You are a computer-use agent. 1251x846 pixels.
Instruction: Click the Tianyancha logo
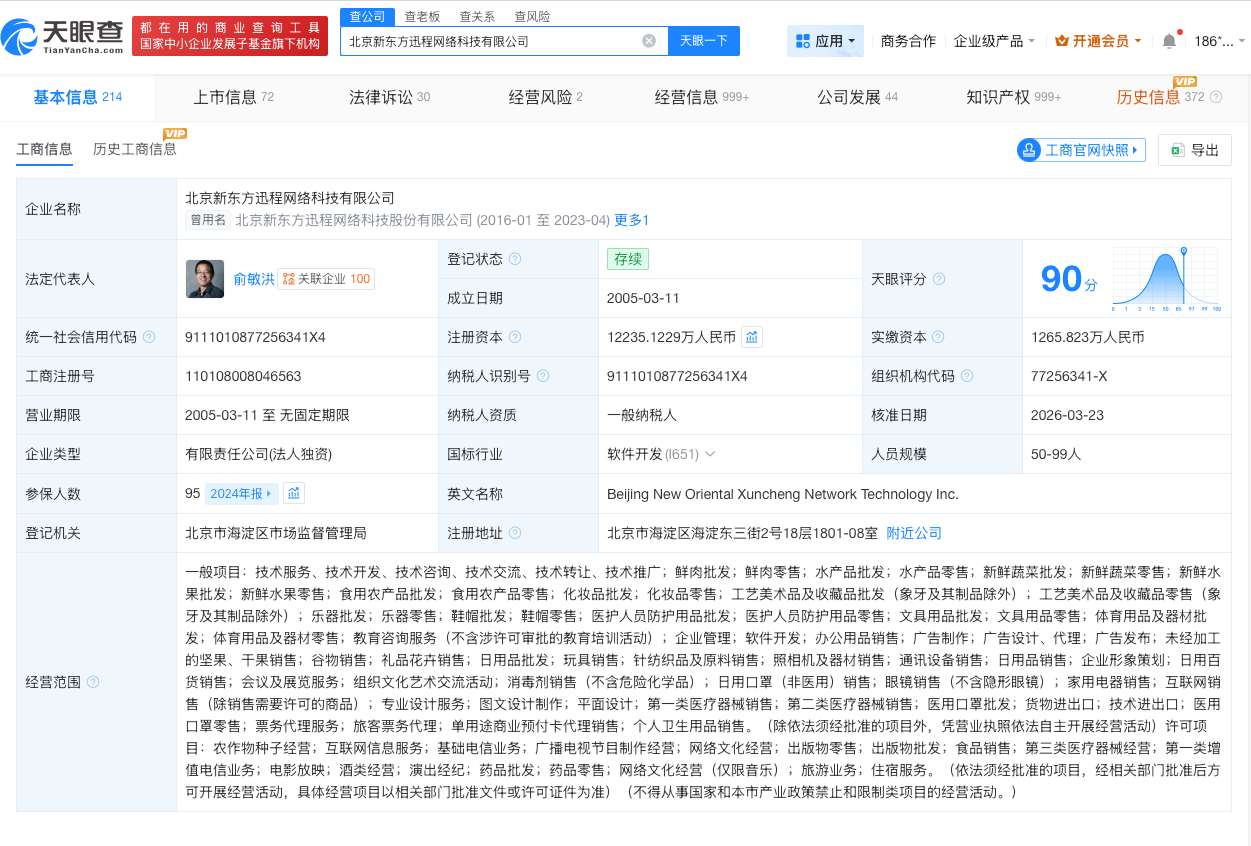tap(62, 36)
